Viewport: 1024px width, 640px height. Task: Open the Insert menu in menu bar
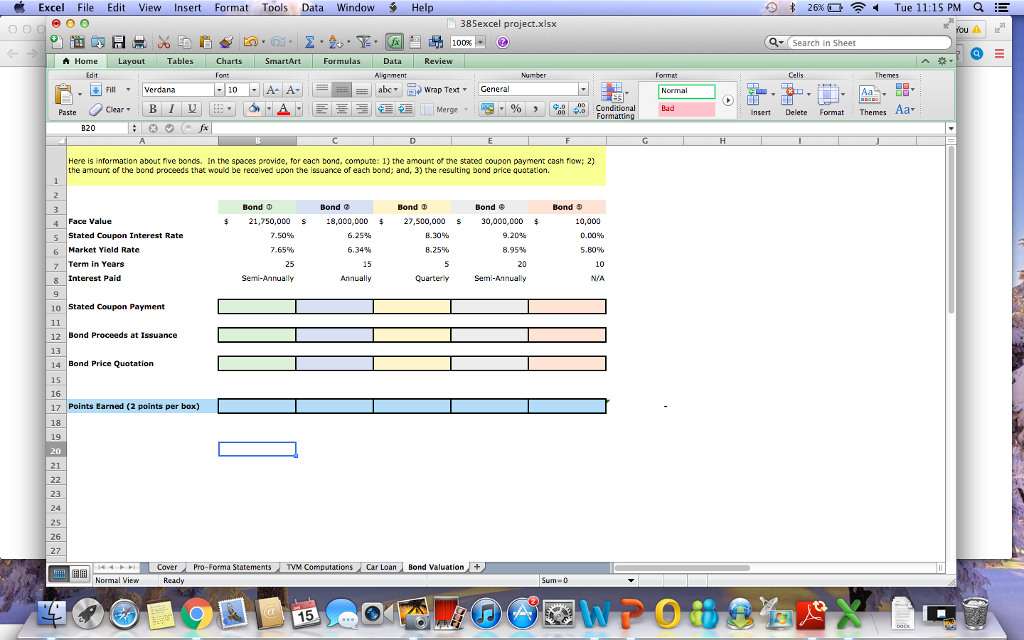(187, 8)
